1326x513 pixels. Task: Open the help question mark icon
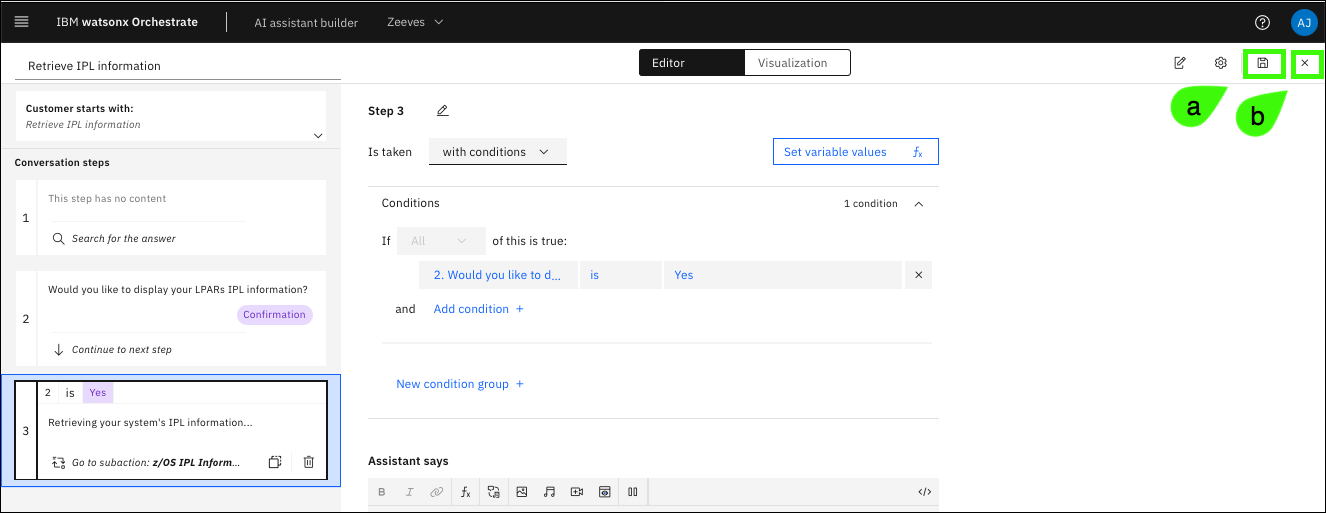1262,22
